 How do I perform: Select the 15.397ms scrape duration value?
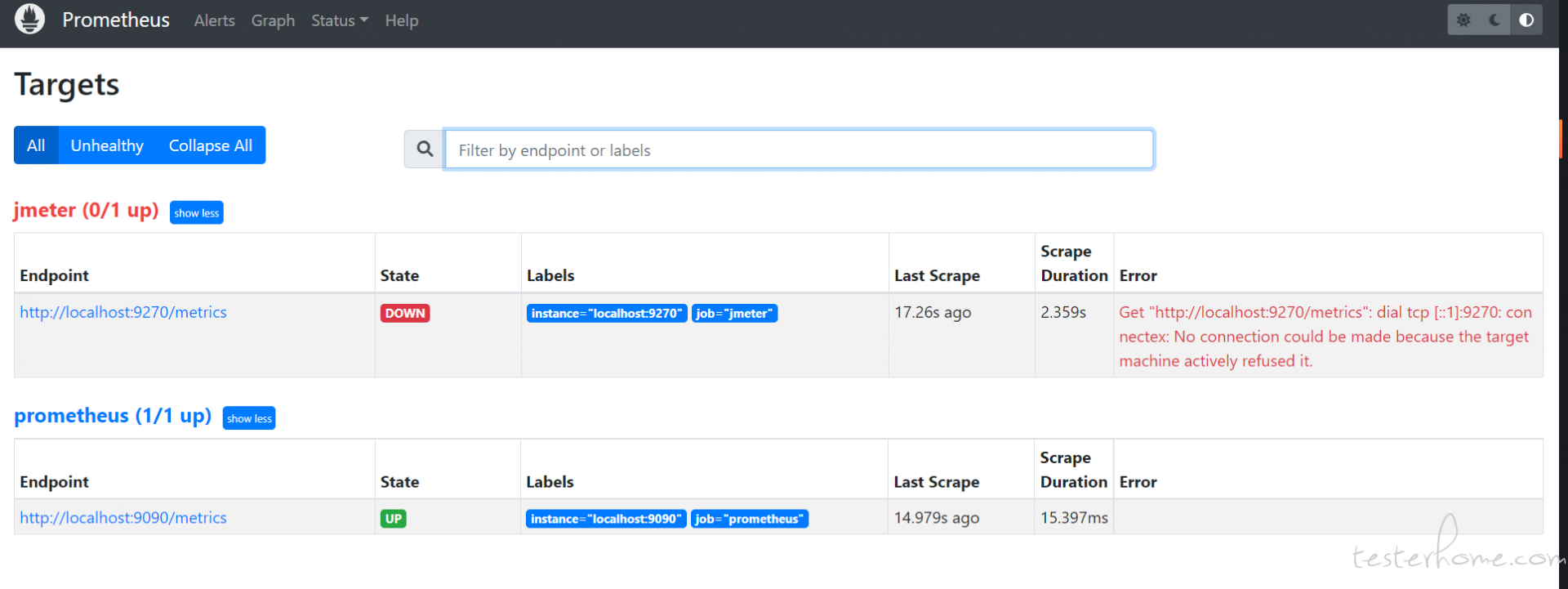coord(1074,518)
